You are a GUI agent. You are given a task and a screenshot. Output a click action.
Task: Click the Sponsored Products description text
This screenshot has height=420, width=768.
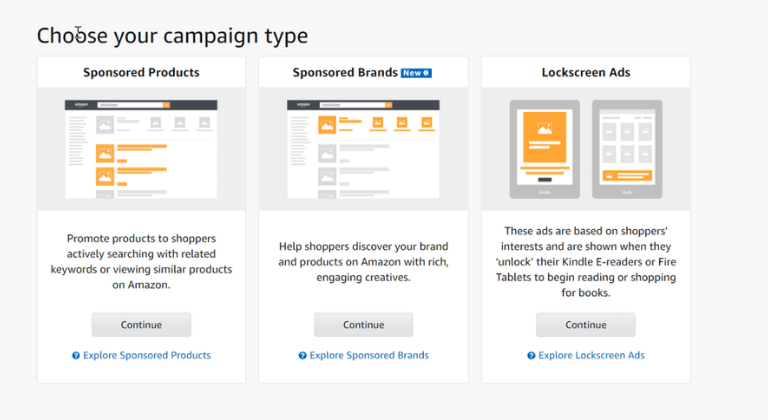point(141,262)
